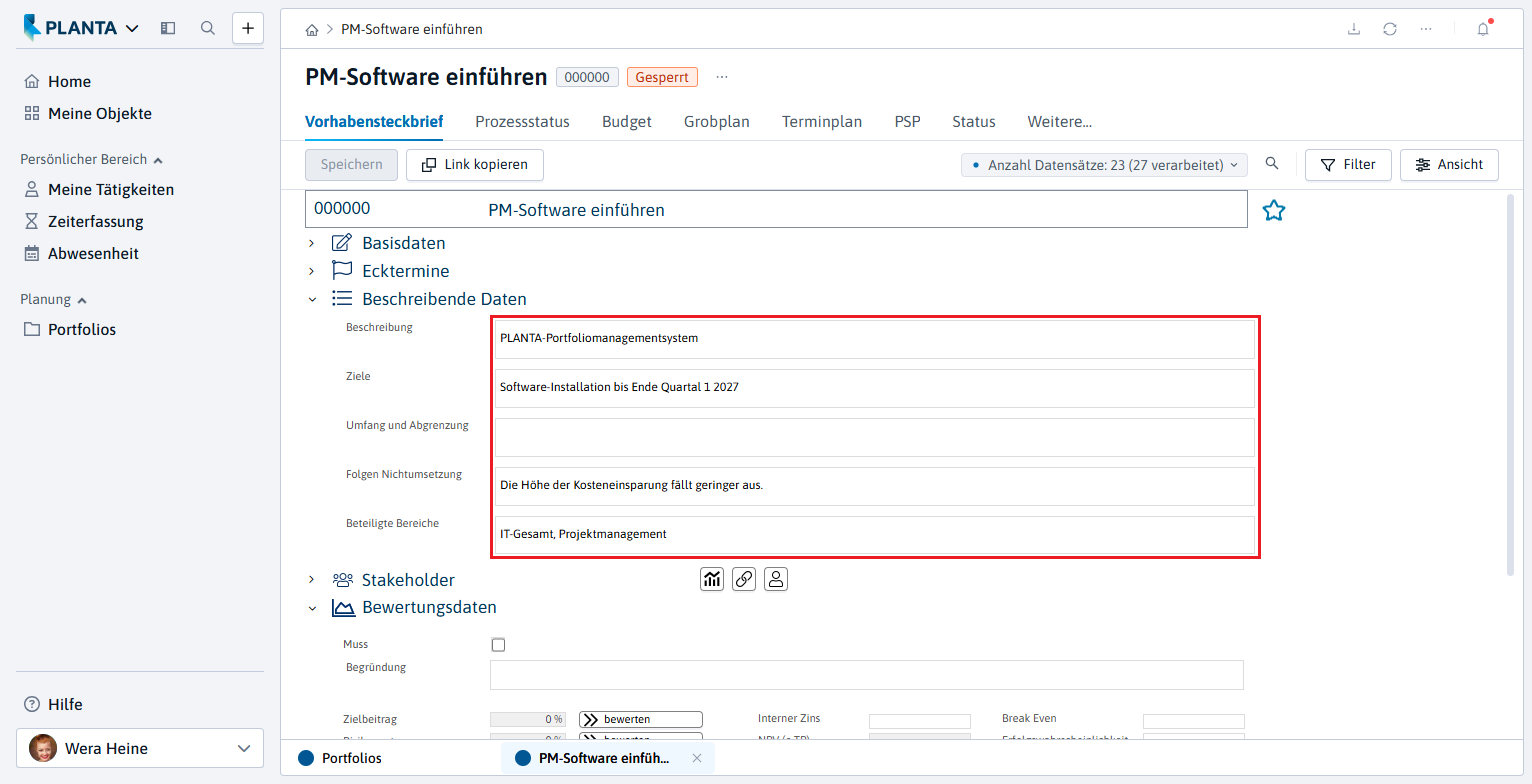Click the search icon next to the record count

(1272, 164)
